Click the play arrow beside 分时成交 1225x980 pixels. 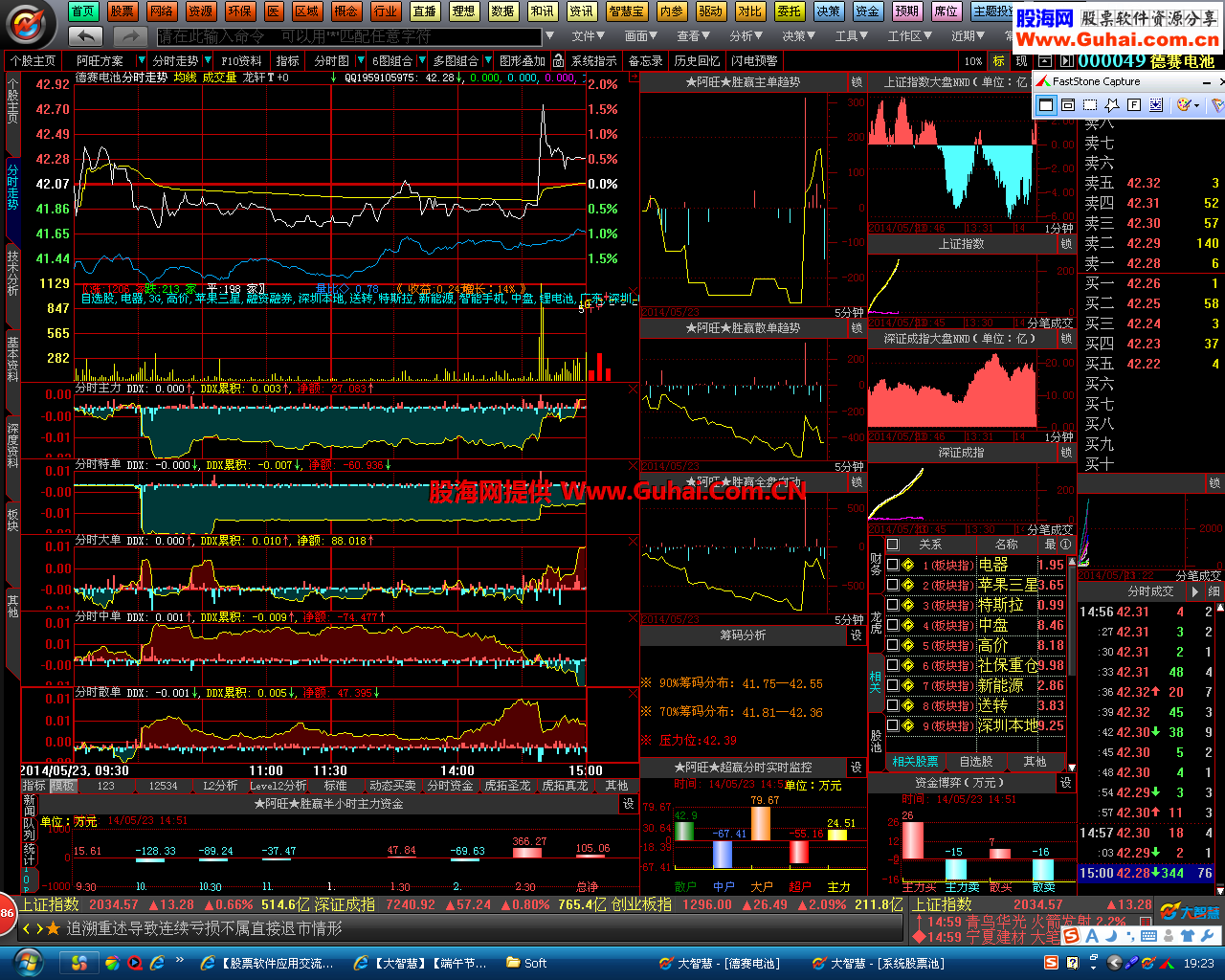tap(1195, 591)
